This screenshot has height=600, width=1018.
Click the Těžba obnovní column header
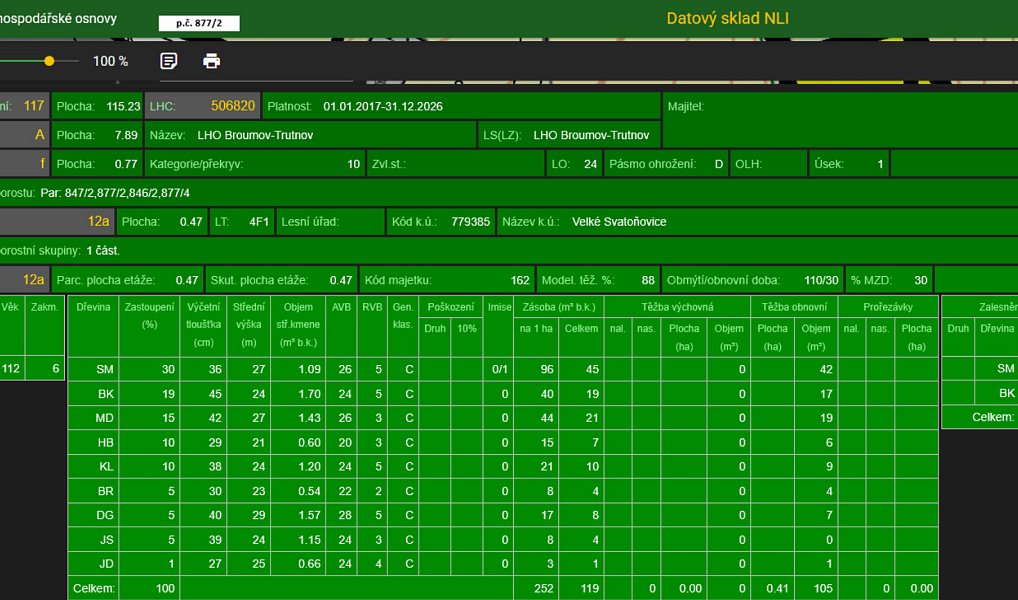794,307
